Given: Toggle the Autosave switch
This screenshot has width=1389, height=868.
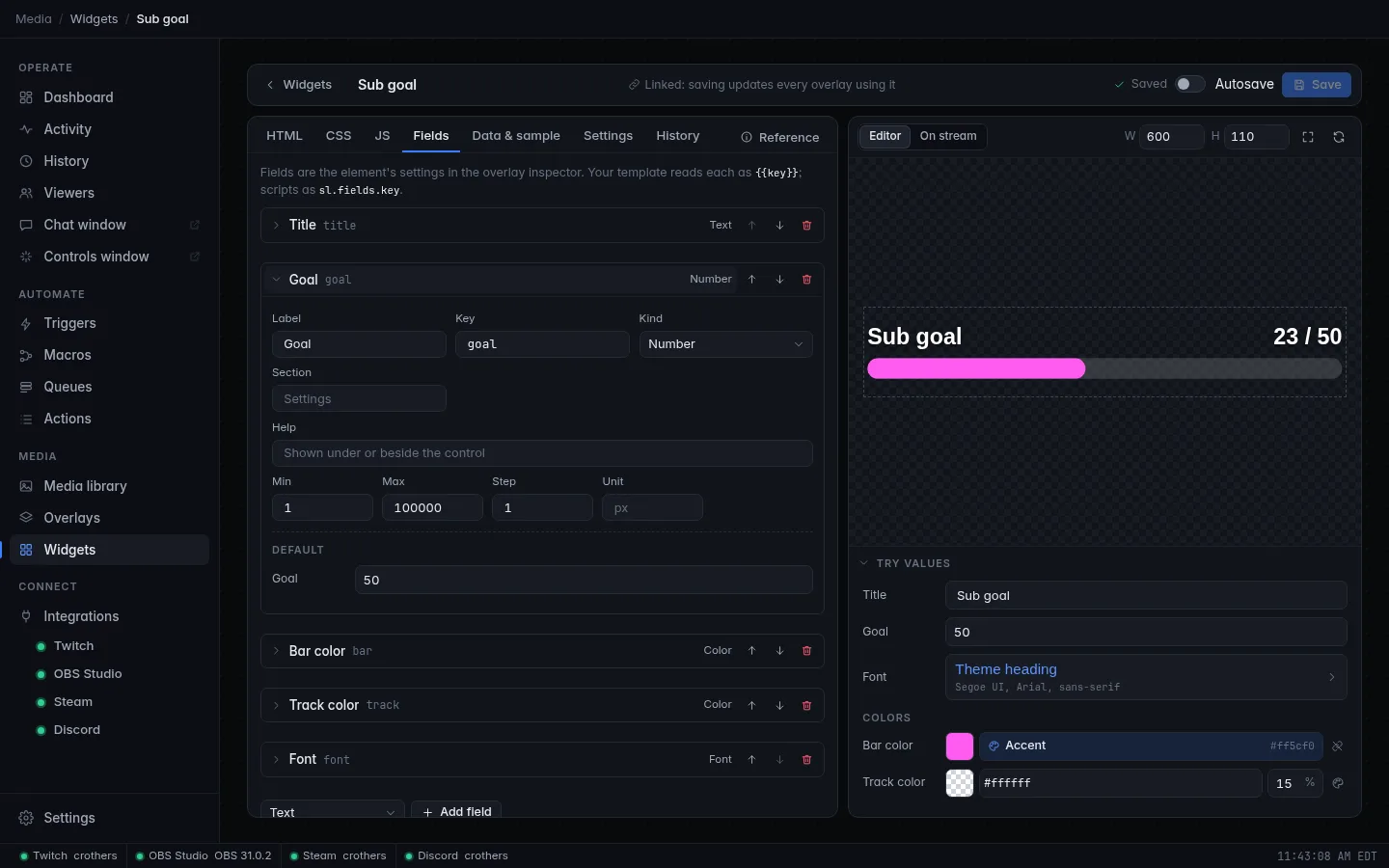Looking at the screenshot, I should tap(1189, 84).
